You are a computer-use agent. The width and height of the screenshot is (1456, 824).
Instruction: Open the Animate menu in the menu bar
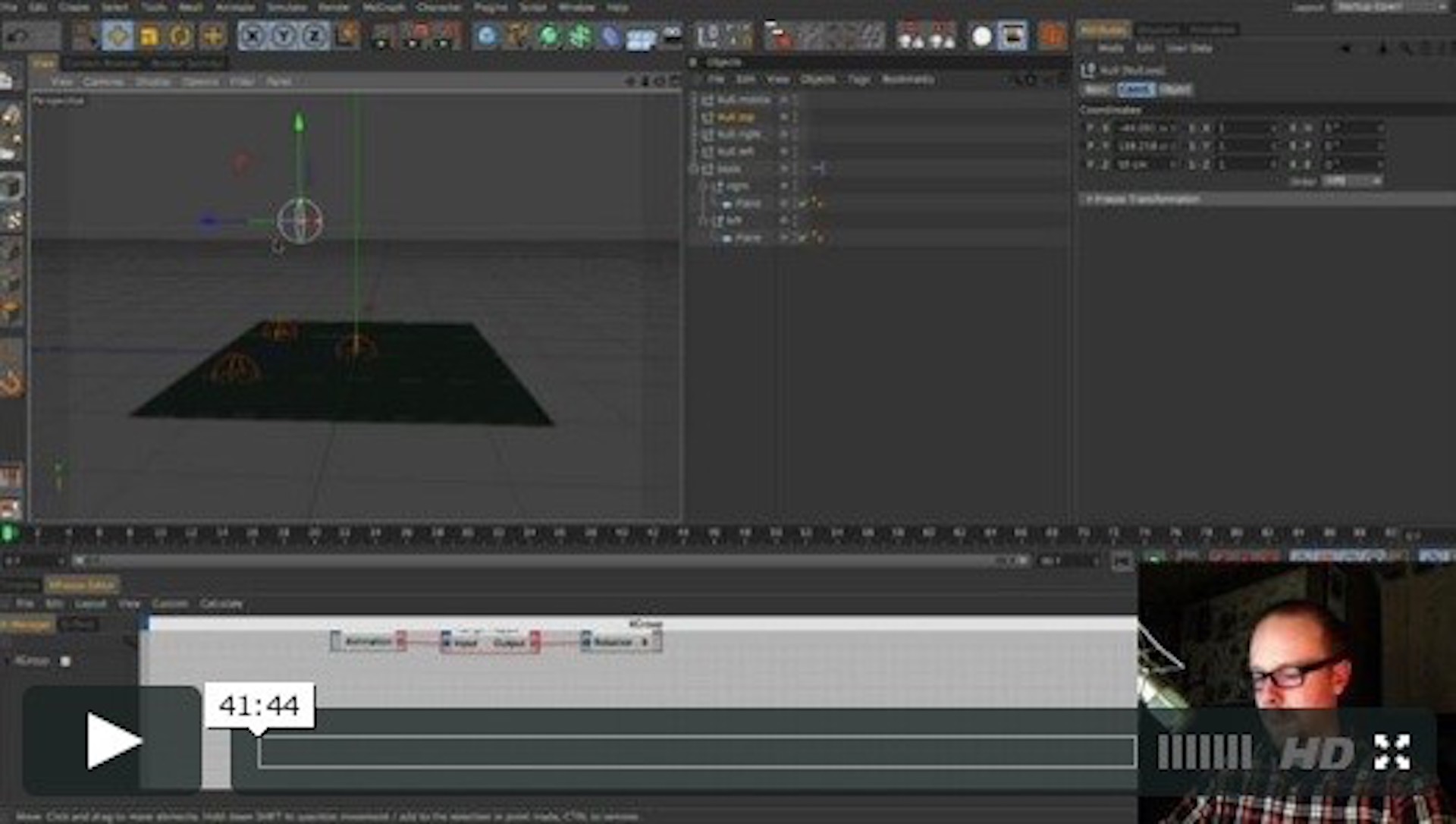tap(235, 8)
